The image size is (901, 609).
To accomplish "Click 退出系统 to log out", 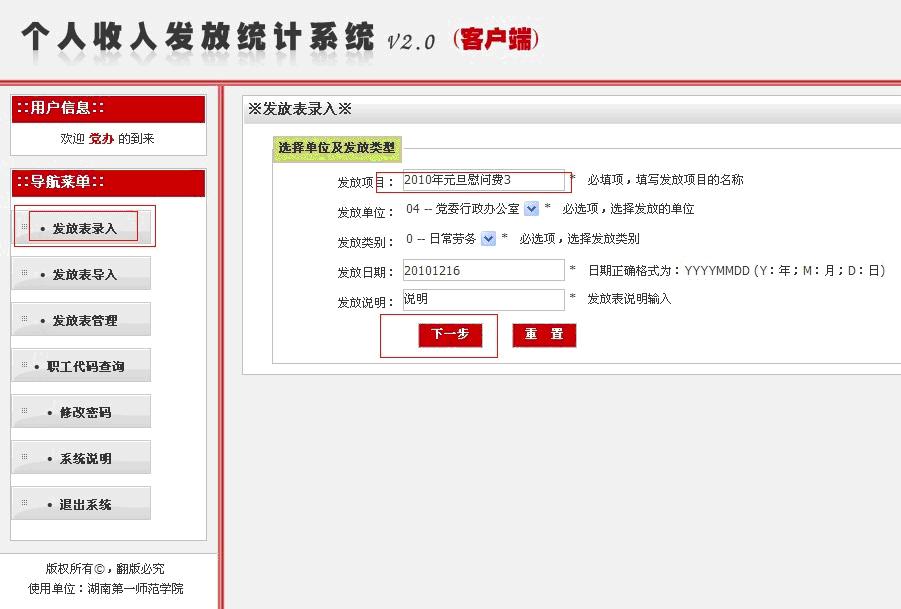I will [84, 504].
